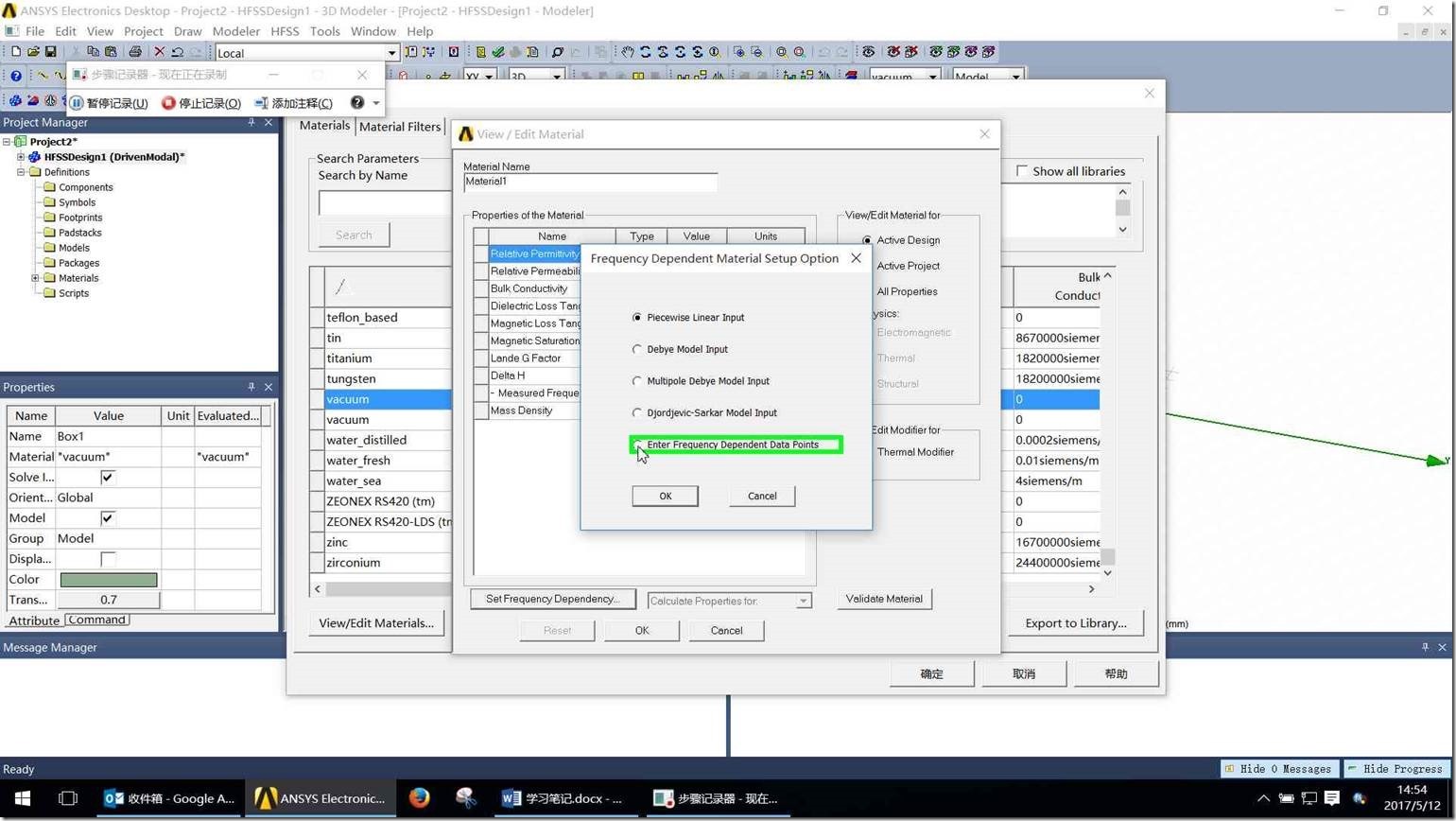Expand the Materials folder in project tree

click(35, 278)
